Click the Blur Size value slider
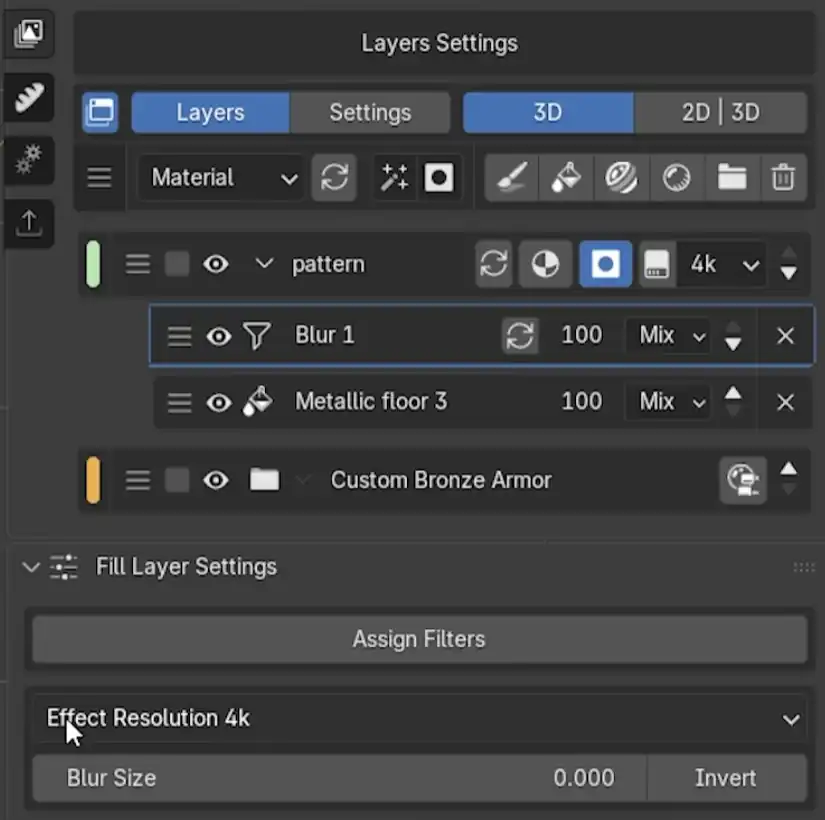The image size is (825, 820). (340, 778)
